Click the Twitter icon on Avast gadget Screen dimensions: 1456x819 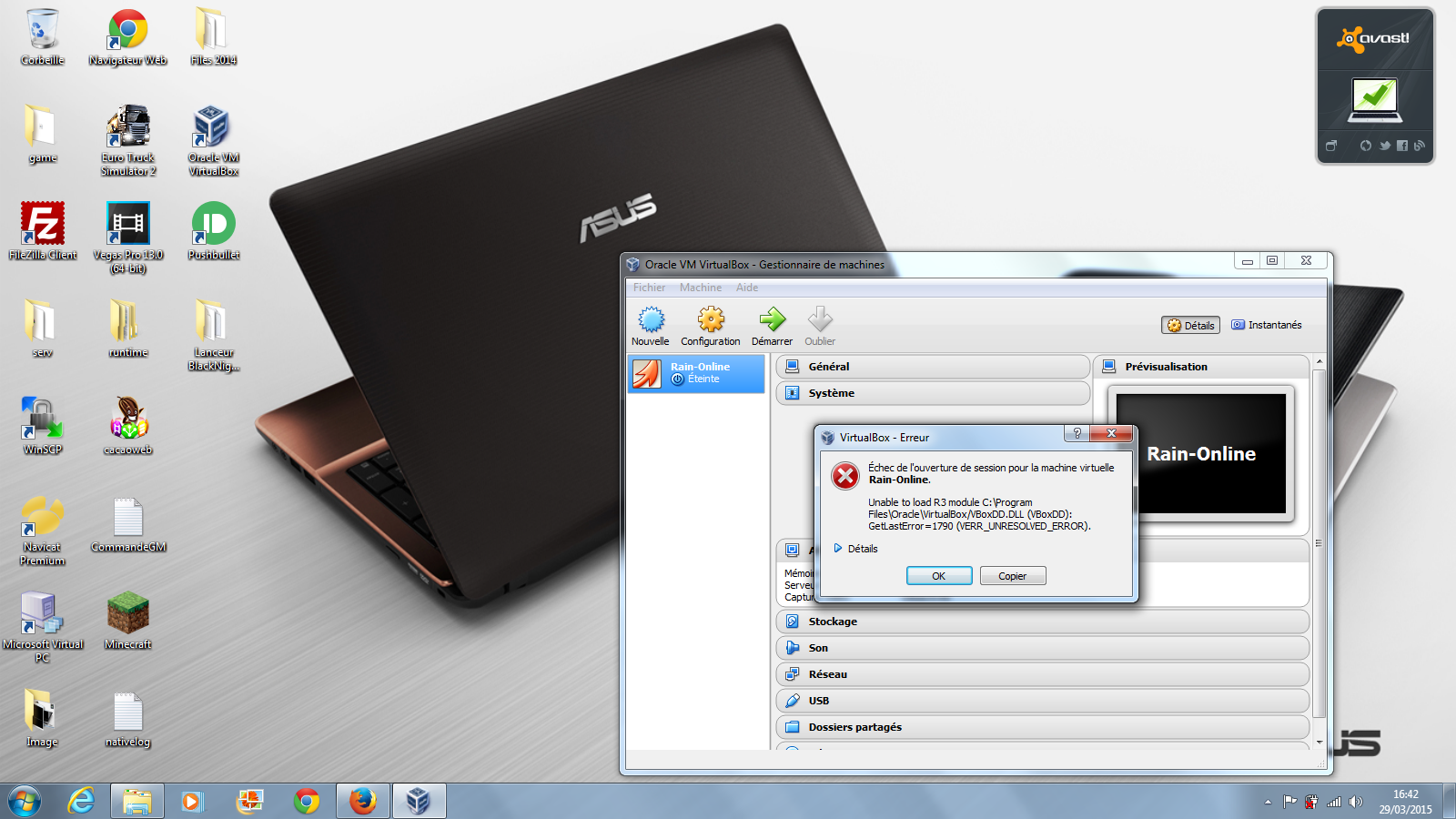coord(1384,146)
